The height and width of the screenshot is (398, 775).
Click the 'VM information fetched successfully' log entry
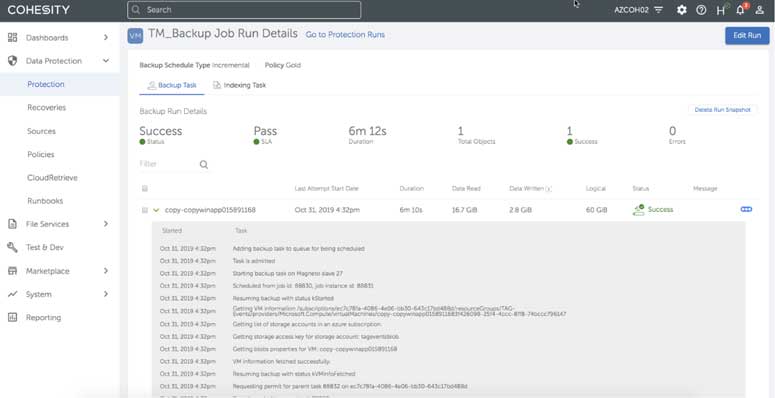(x=281, y=361)
